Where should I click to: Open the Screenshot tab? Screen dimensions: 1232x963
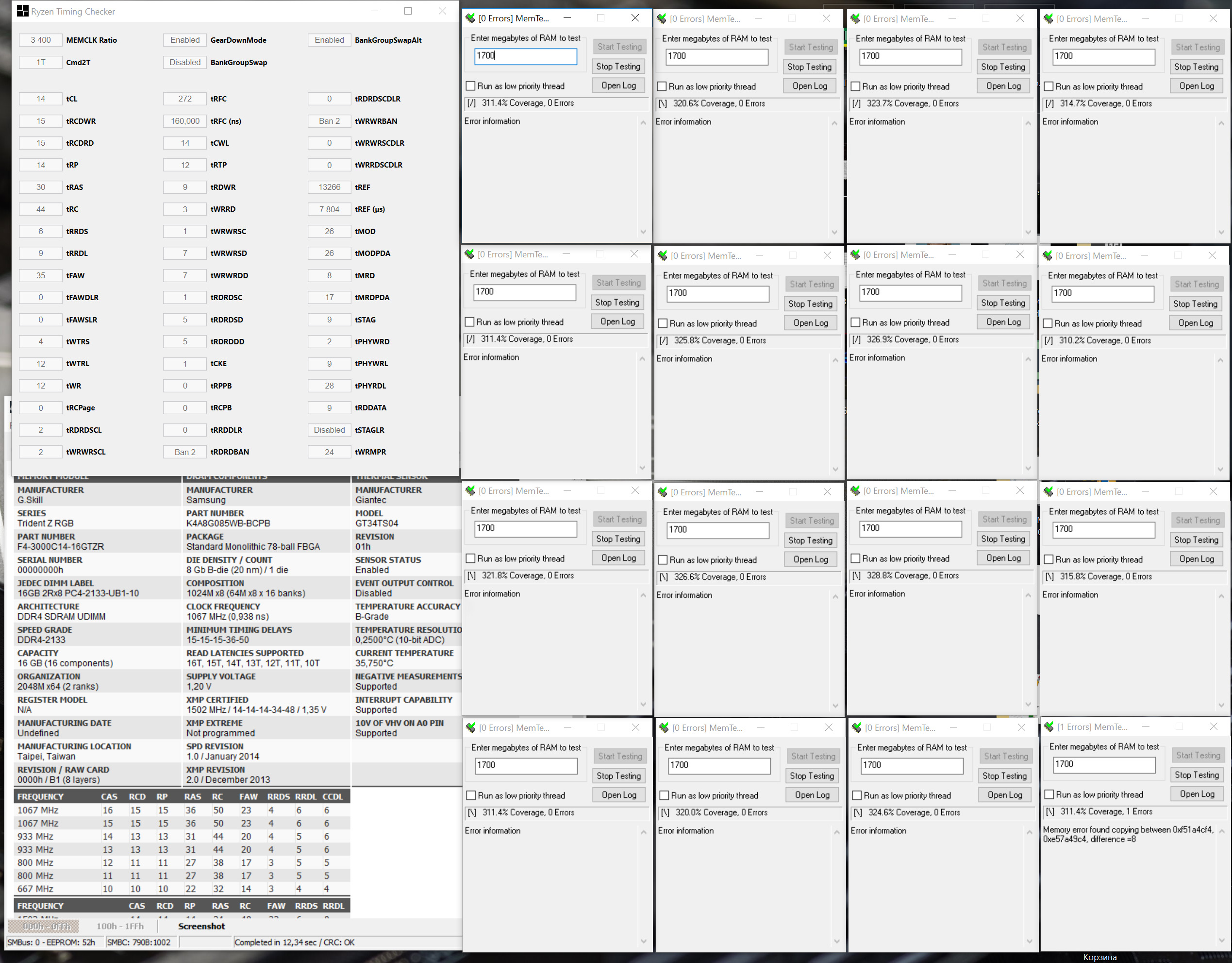[x=201, y=926]
